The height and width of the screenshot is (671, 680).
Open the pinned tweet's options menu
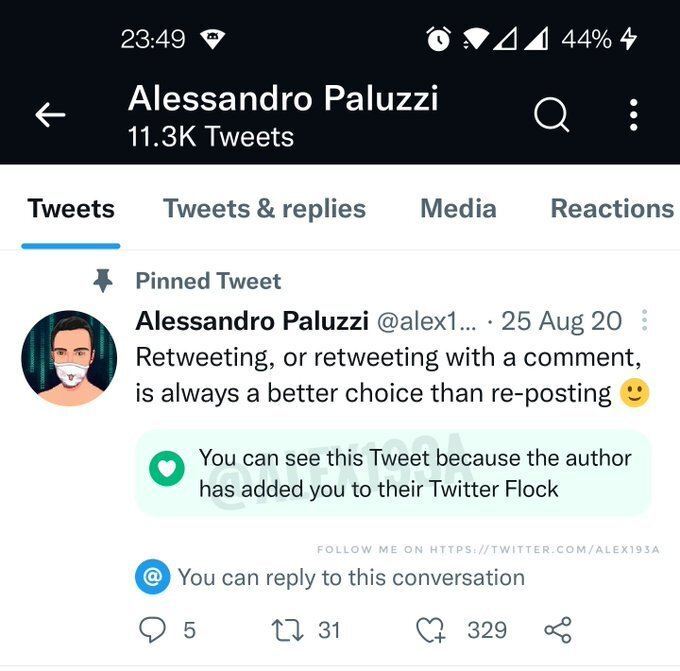coord(645,321)
